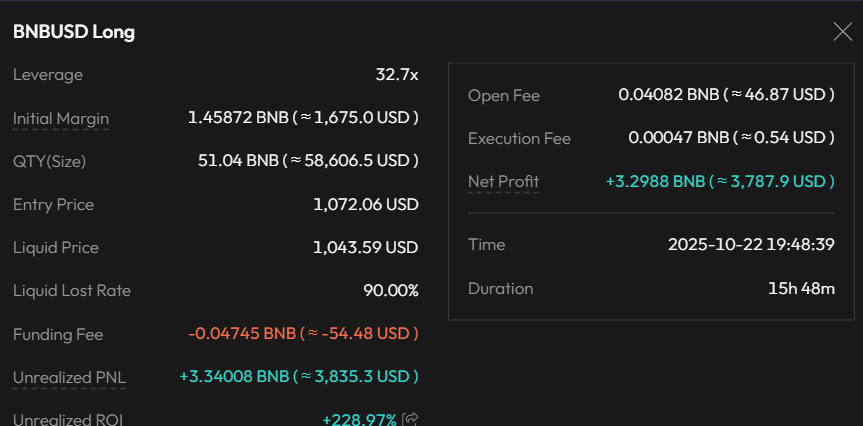Image resolution: width=863 pixels, height=426 pixels.
Task: Click the green Unrealized PNL amount
Action: [298, 377]
